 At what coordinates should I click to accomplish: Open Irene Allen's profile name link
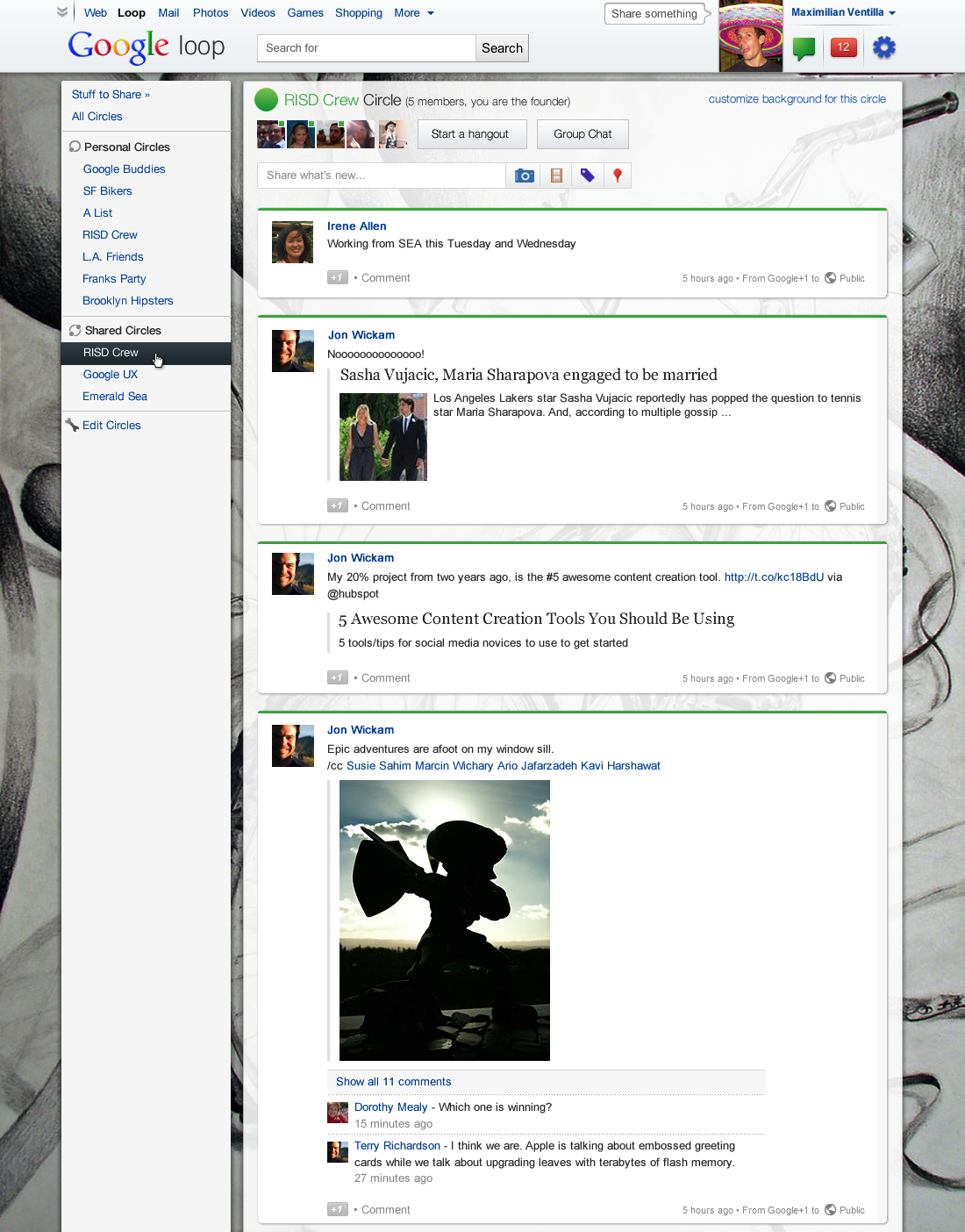pyautogui.click(x=357, y=226)
